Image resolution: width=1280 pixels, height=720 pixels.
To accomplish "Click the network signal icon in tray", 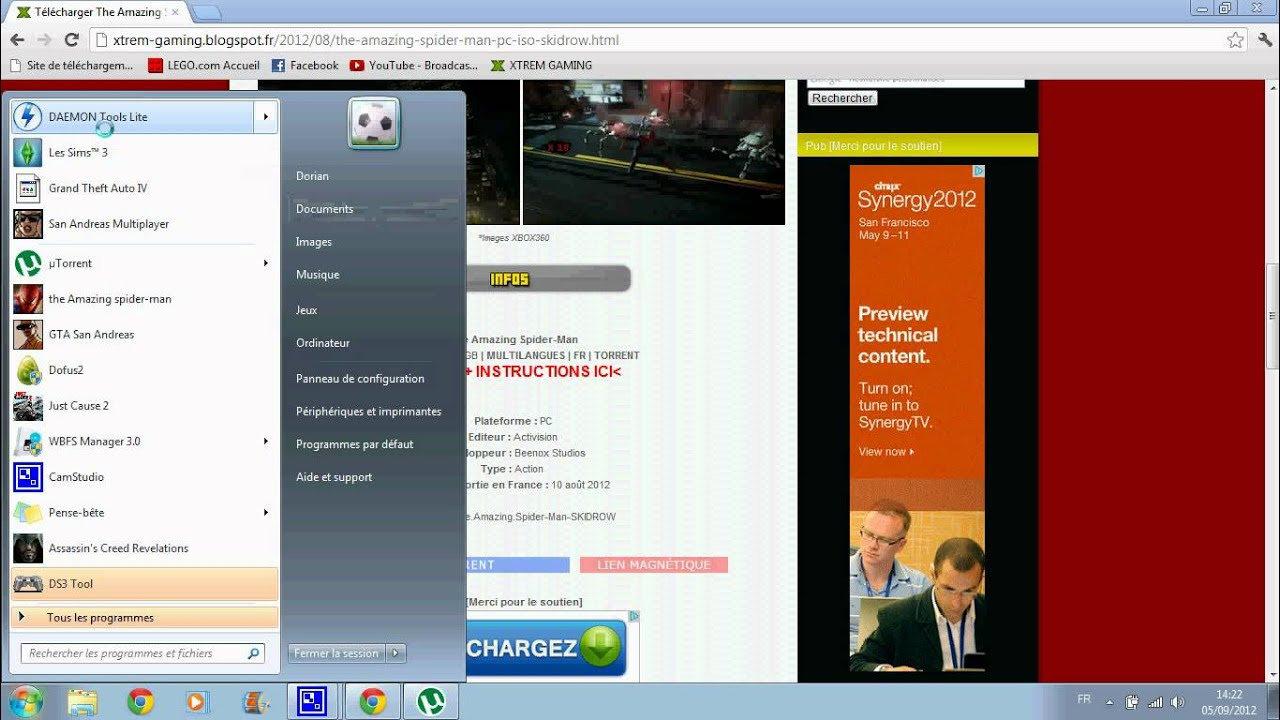I will (1155, 702).
